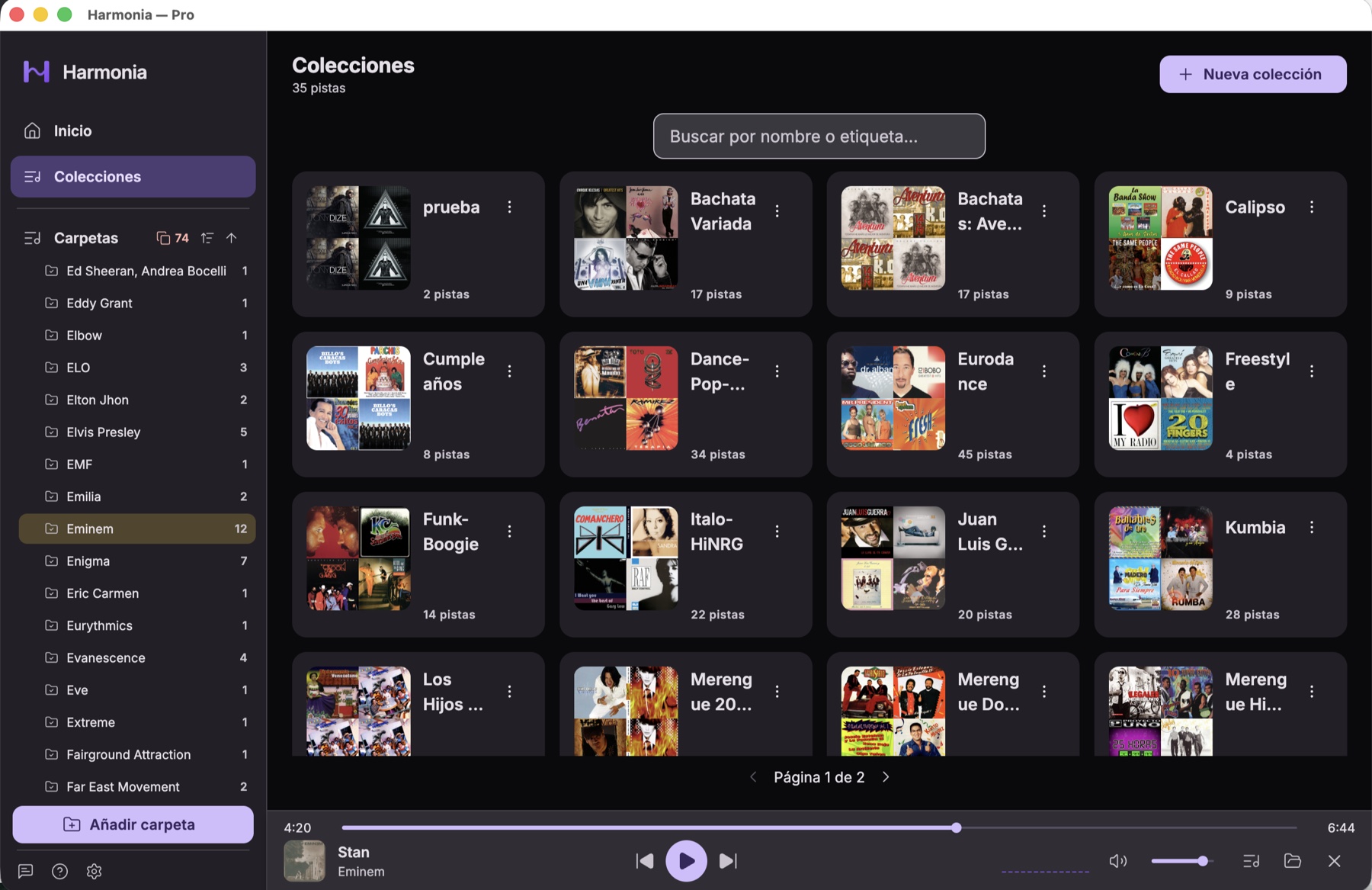
Task: Open the Juan Luis G... options menu
Action: pyautogui.click(x=1044, y=531)
